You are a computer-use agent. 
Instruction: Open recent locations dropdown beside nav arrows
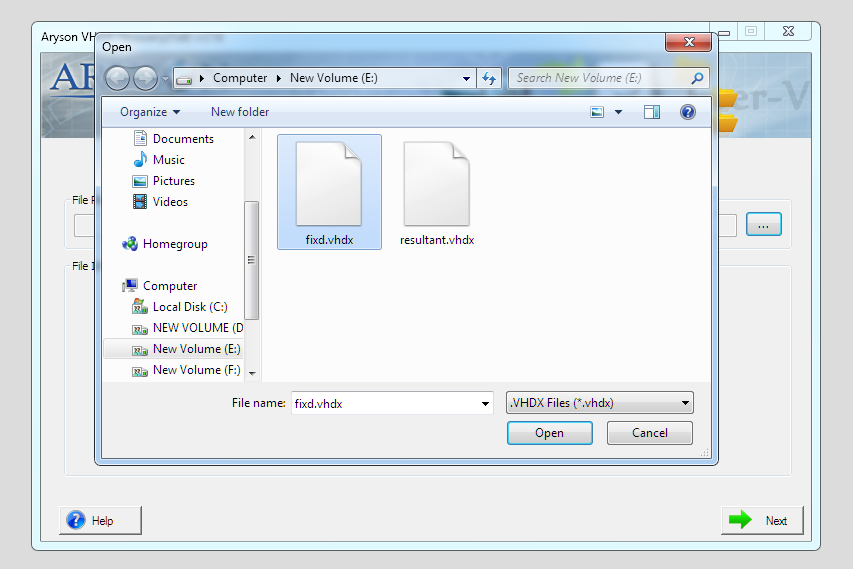pos(165,79)
